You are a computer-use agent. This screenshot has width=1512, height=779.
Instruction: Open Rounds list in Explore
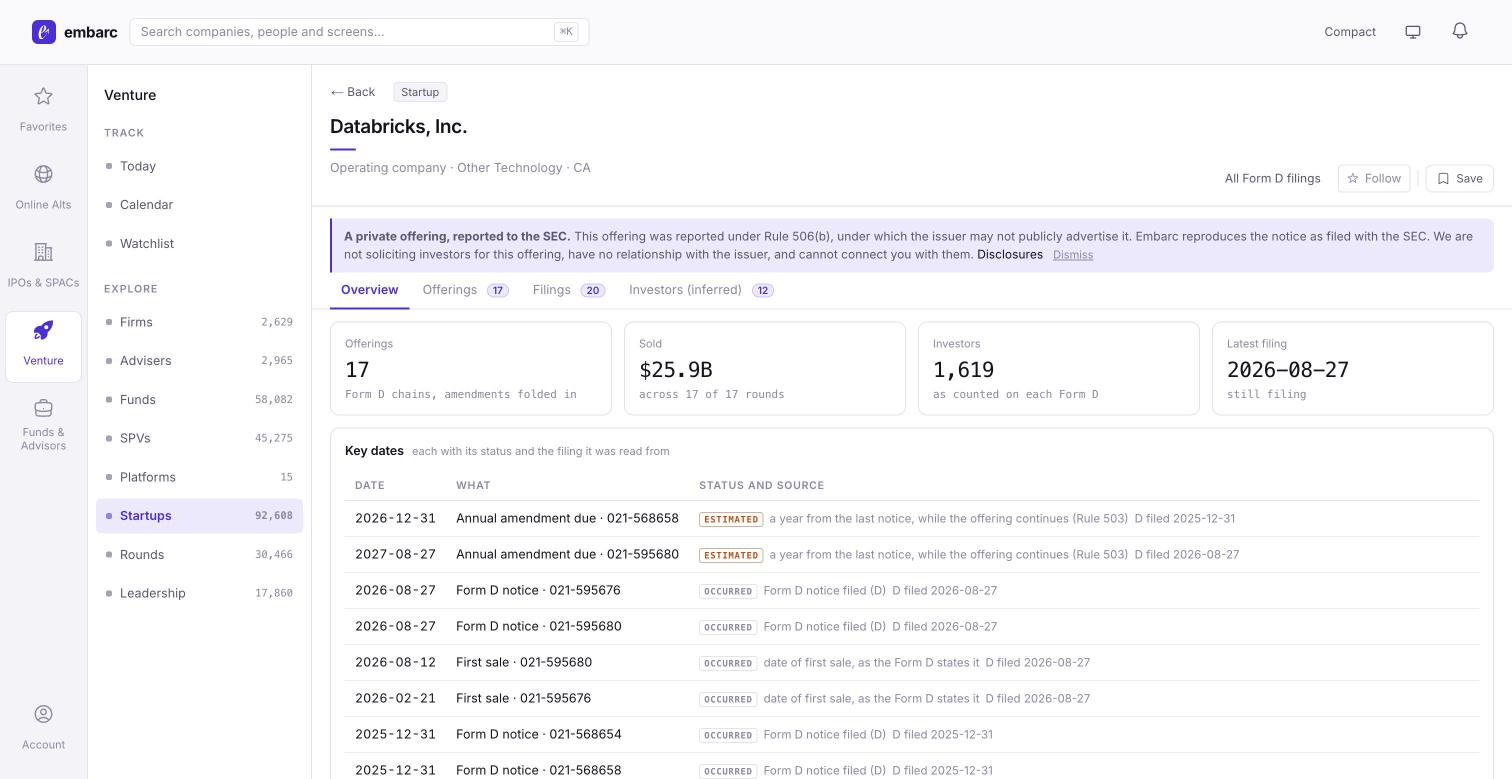click(199, 555)
